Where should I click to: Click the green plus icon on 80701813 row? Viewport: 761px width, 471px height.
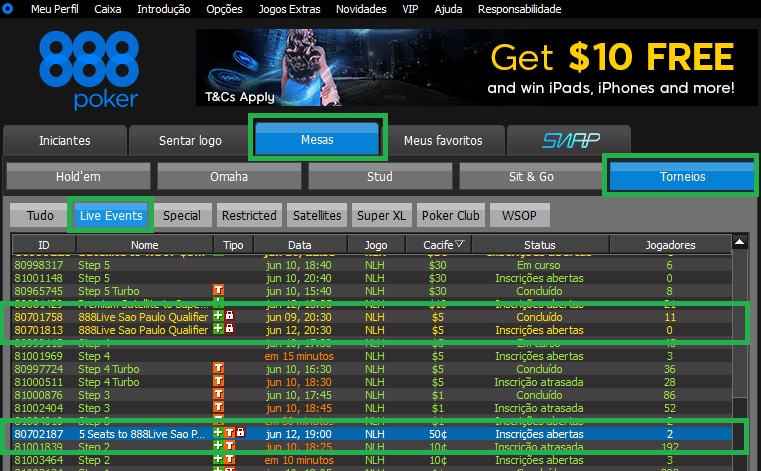point(218,329)
